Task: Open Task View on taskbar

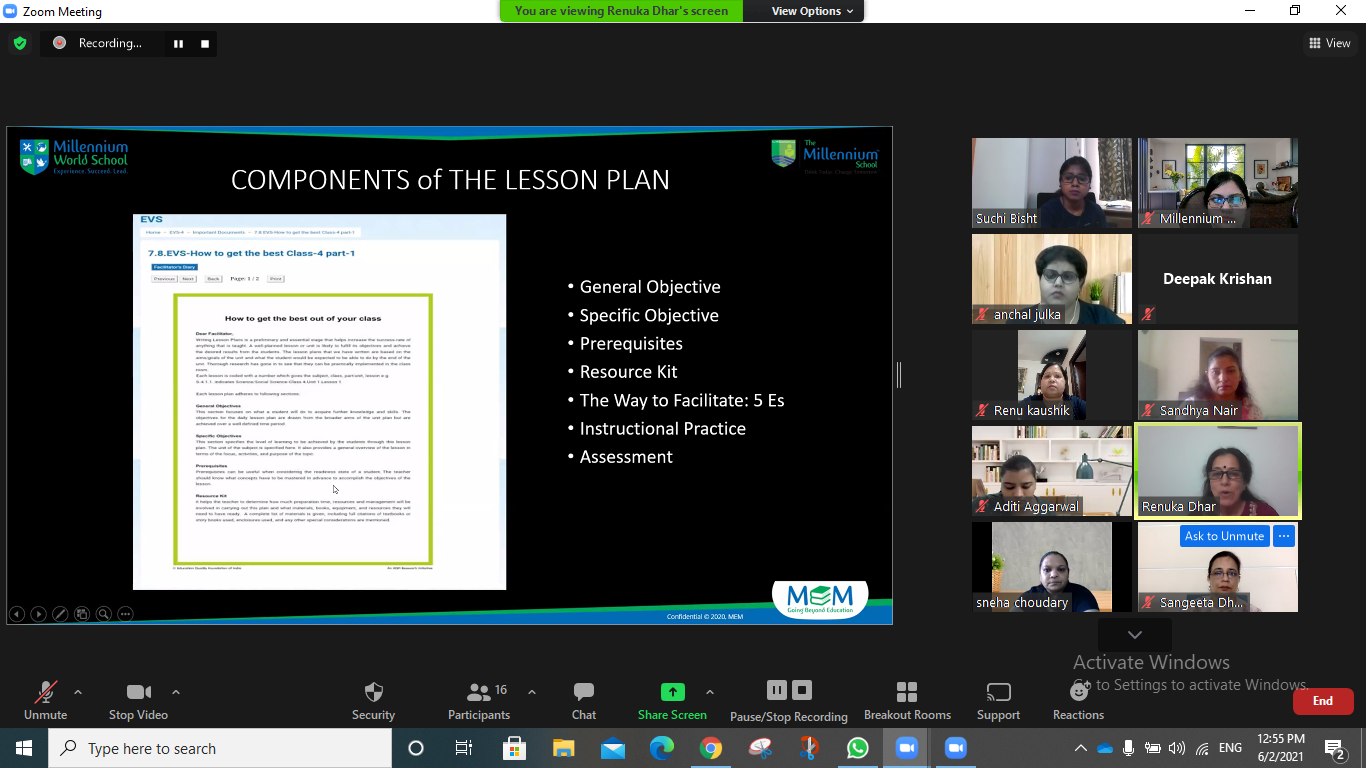Action: pyautogui.click(x=464, y=748)
